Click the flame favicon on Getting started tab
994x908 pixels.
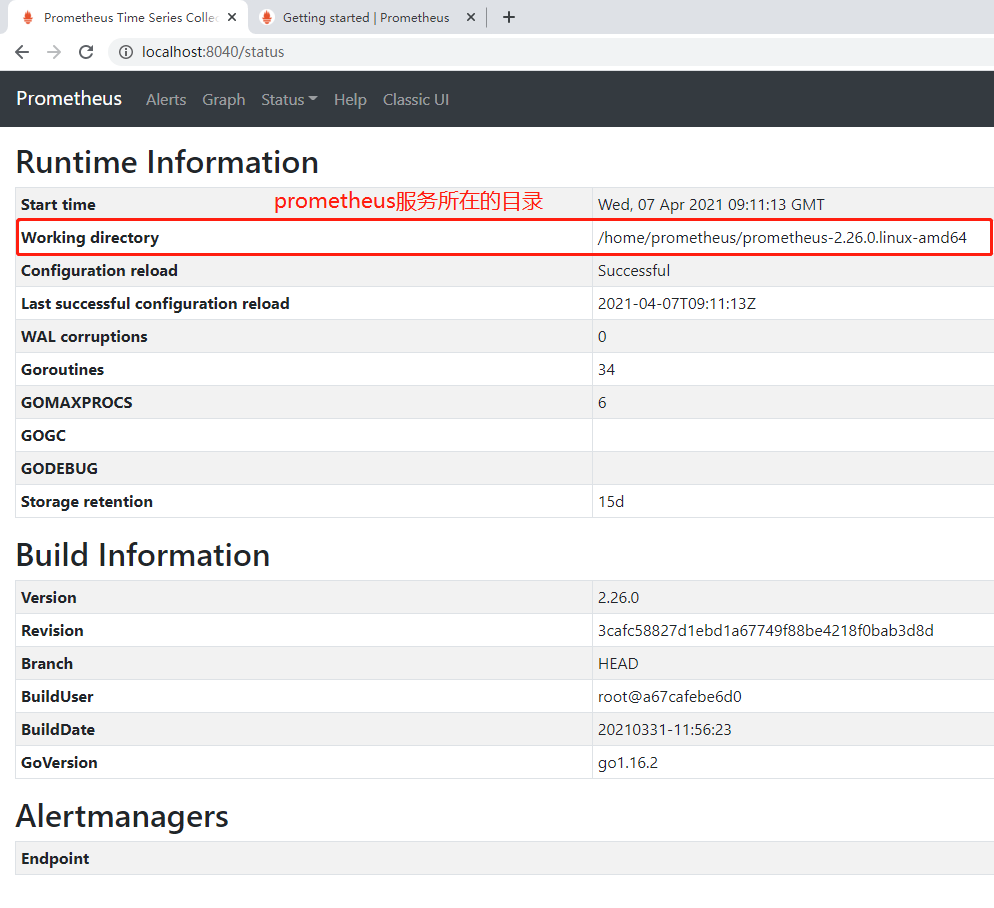pos(267,17)
